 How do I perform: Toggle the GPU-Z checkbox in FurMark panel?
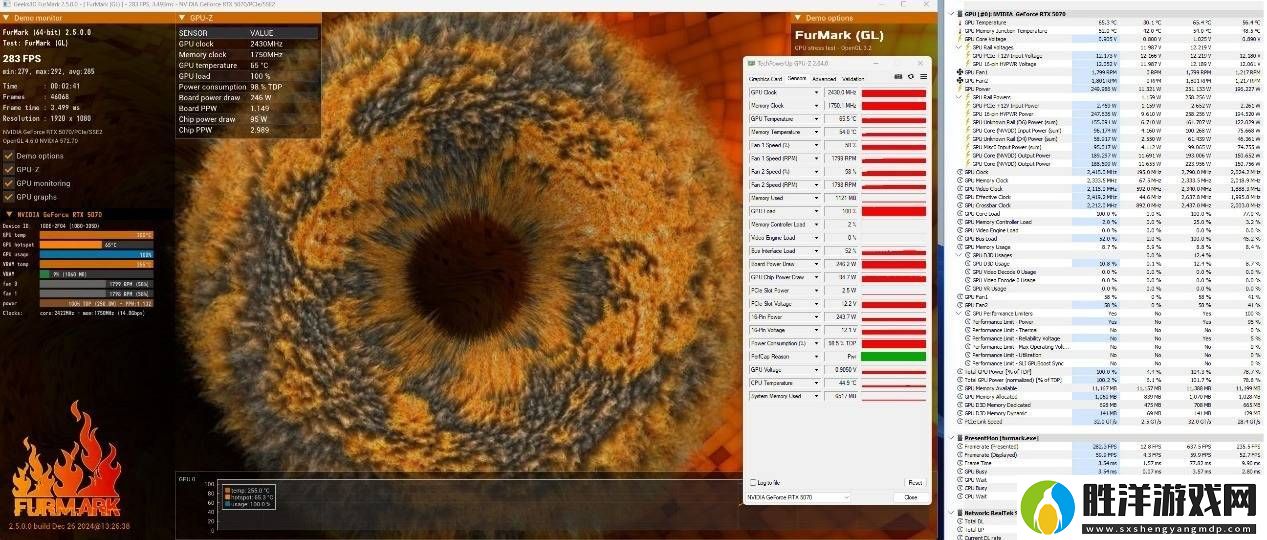click(10, 169)
